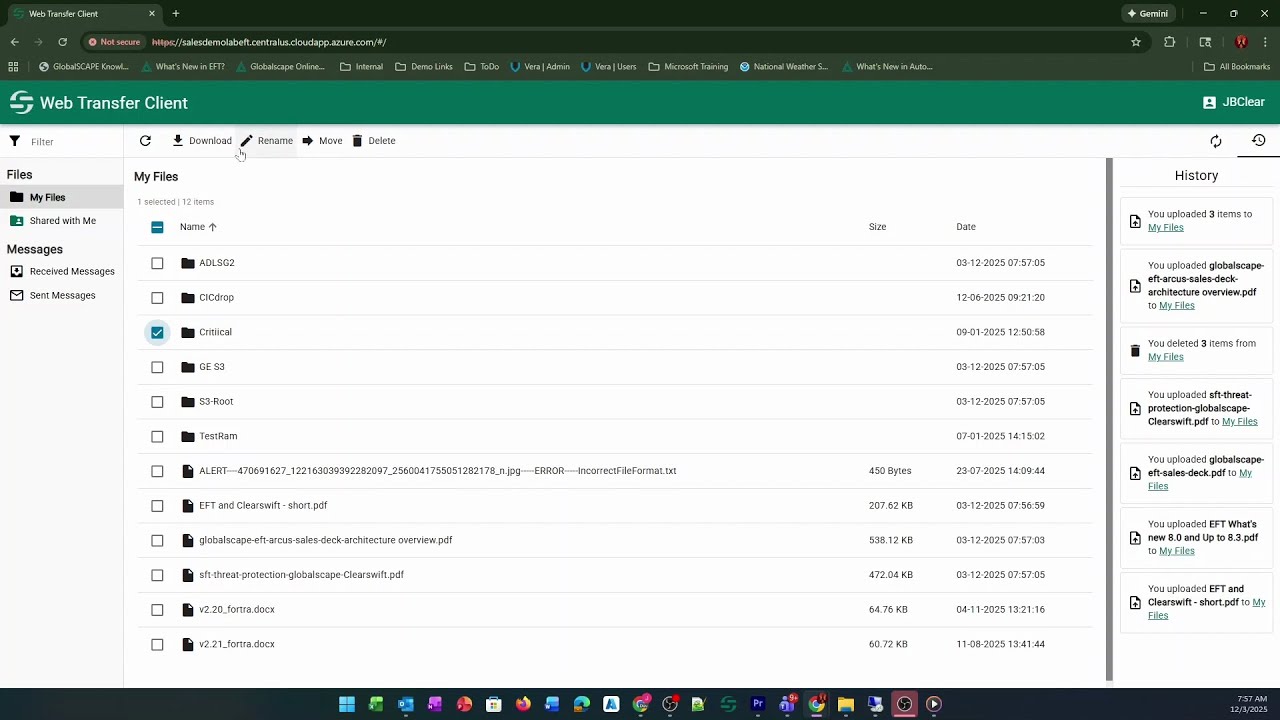Click the transfers sync icon at top right
Image resolution: width=1280 pixels, height=720 pixels.
(x=1216, y=141)
